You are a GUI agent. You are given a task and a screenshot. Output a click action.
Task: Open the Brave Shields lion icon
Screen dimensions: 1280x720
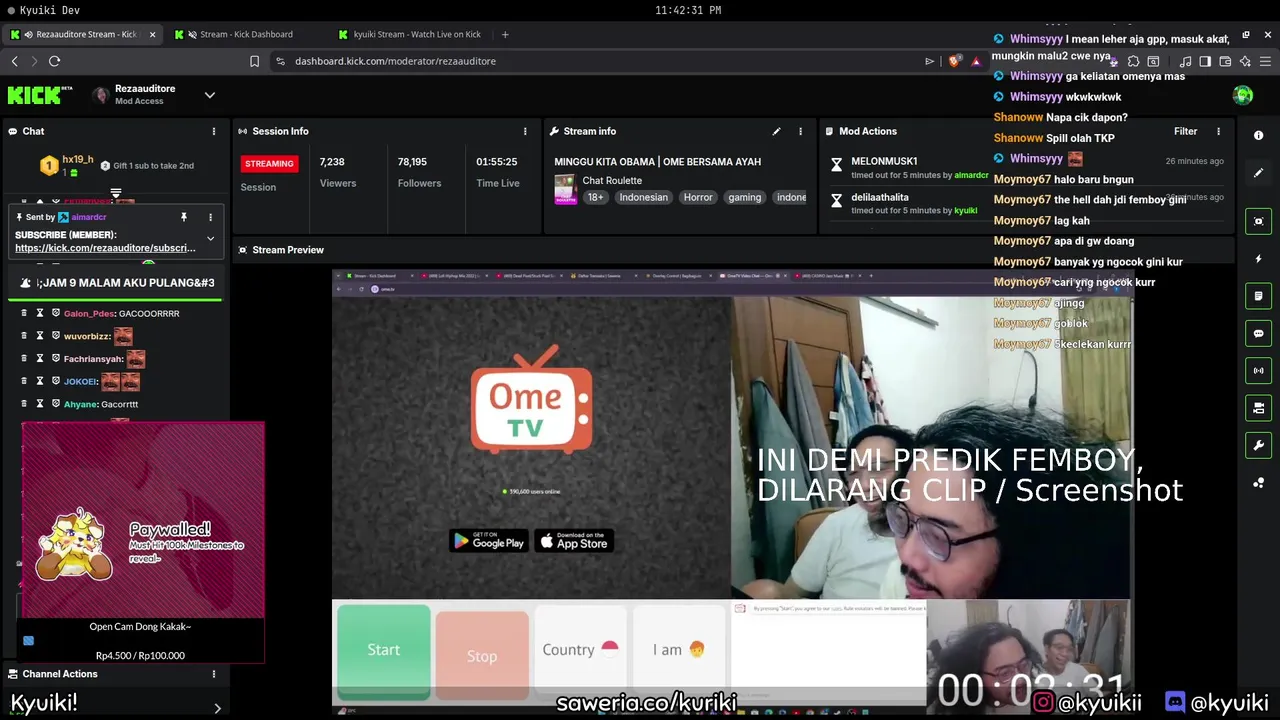(x=954, y=61)
